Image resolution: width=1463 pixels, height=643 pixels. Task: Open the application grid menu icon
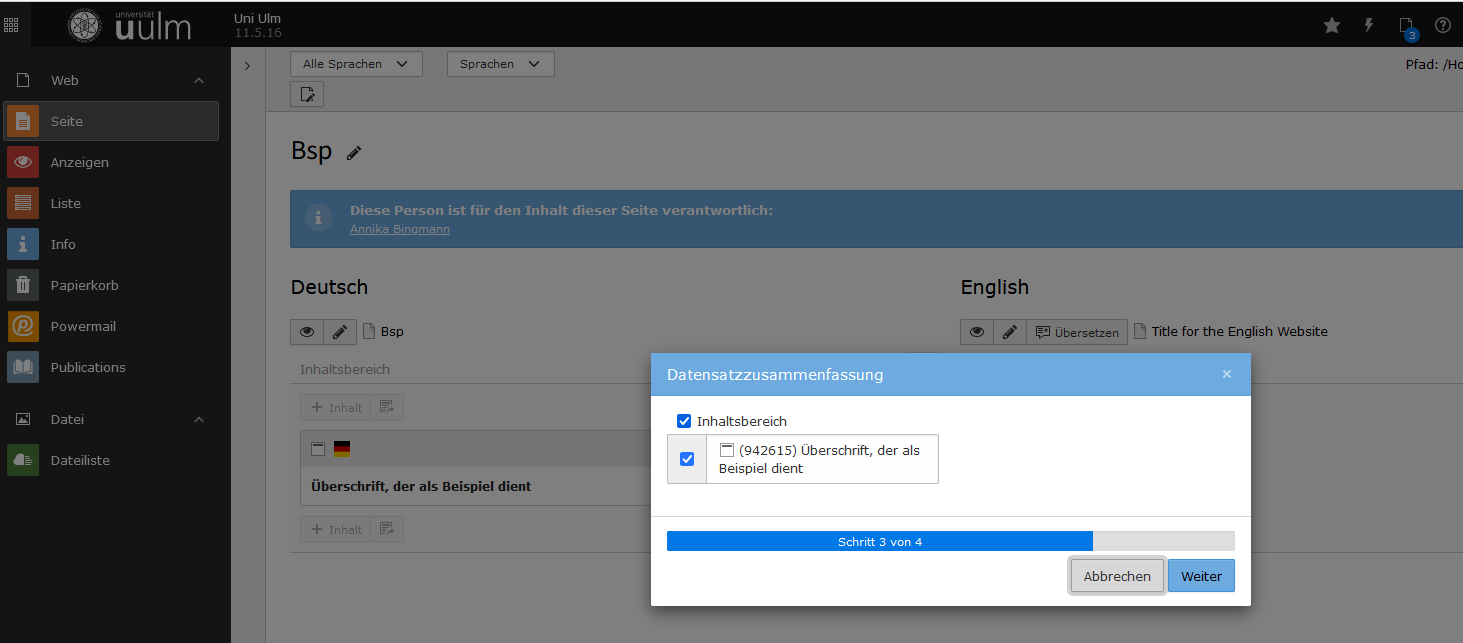11,26
